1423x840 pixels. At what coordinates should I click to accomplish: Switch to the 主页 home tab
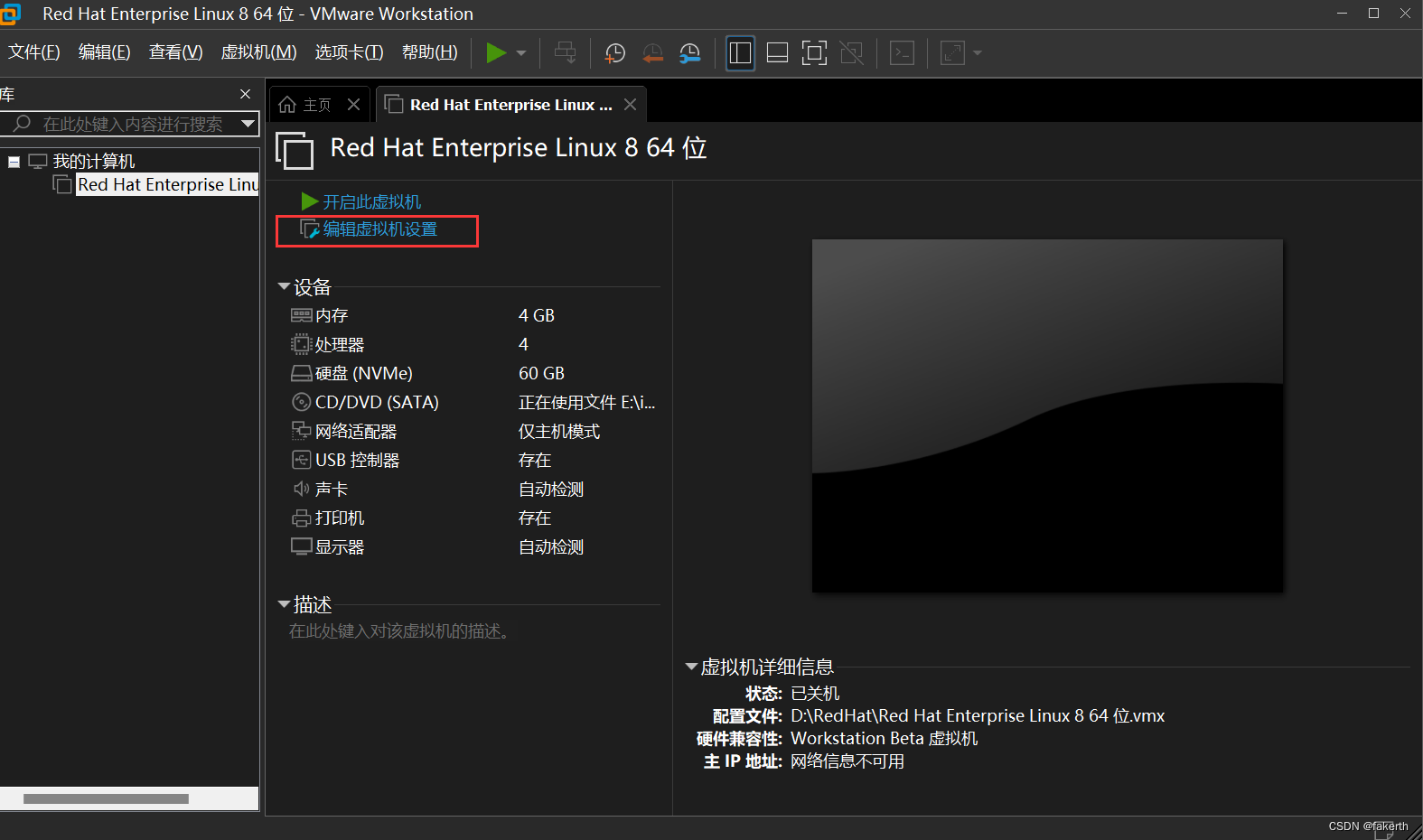point(317,105)
